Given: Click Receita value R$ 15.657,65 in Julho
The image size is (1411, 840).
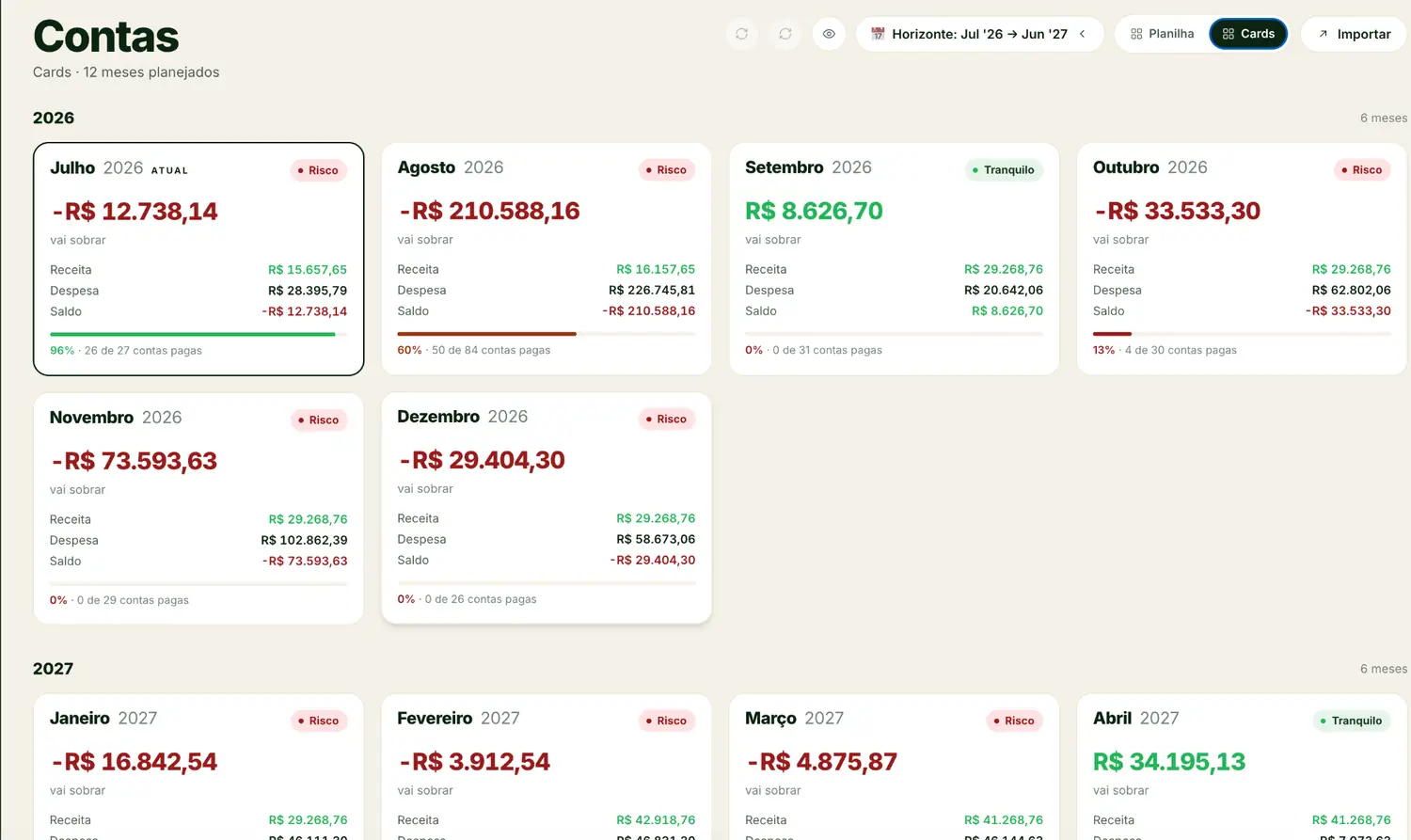Looking at the screenshot, I should [x=308, y=270].
